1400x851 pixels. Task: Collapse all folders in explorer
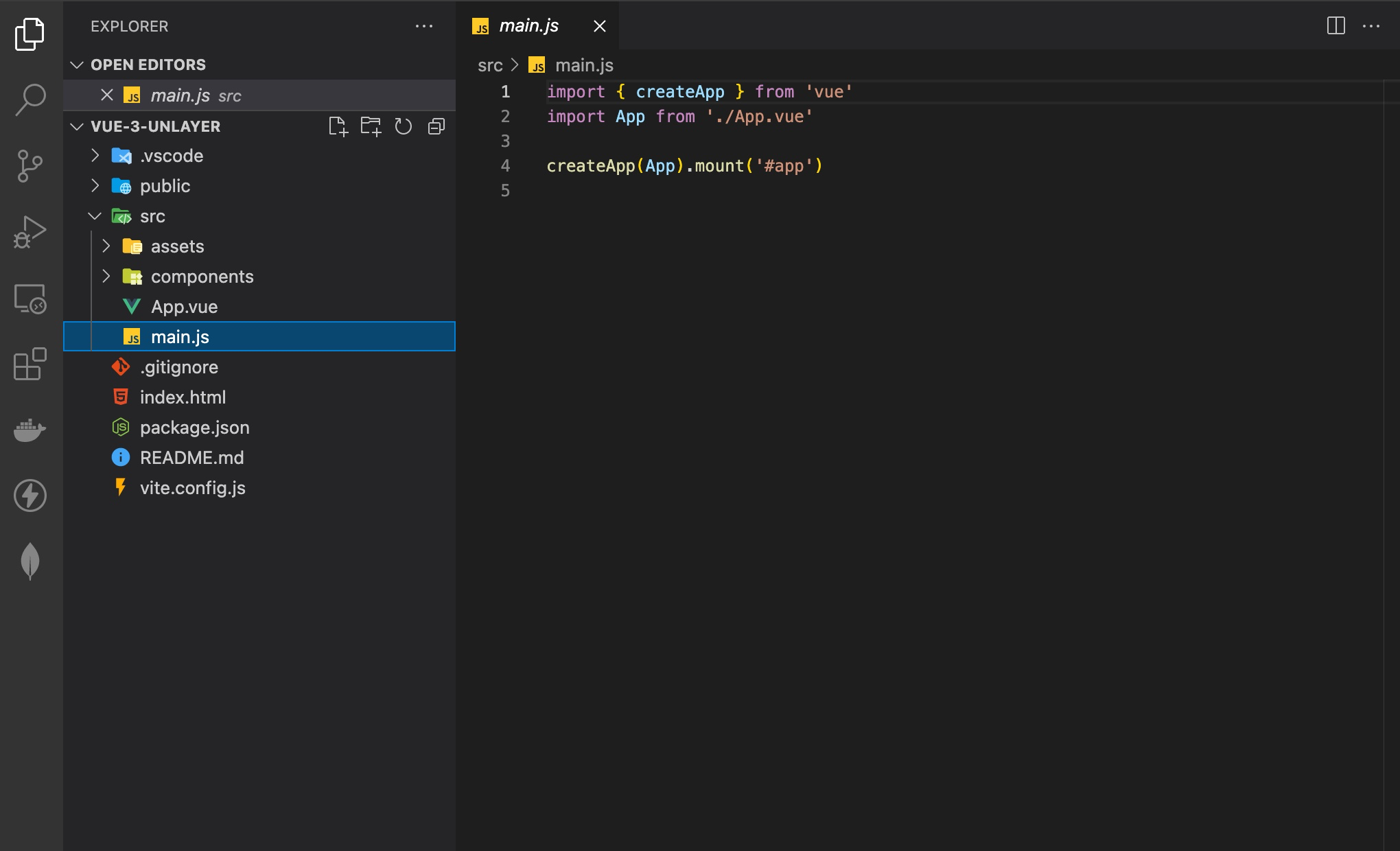click(x=436, y=126)
